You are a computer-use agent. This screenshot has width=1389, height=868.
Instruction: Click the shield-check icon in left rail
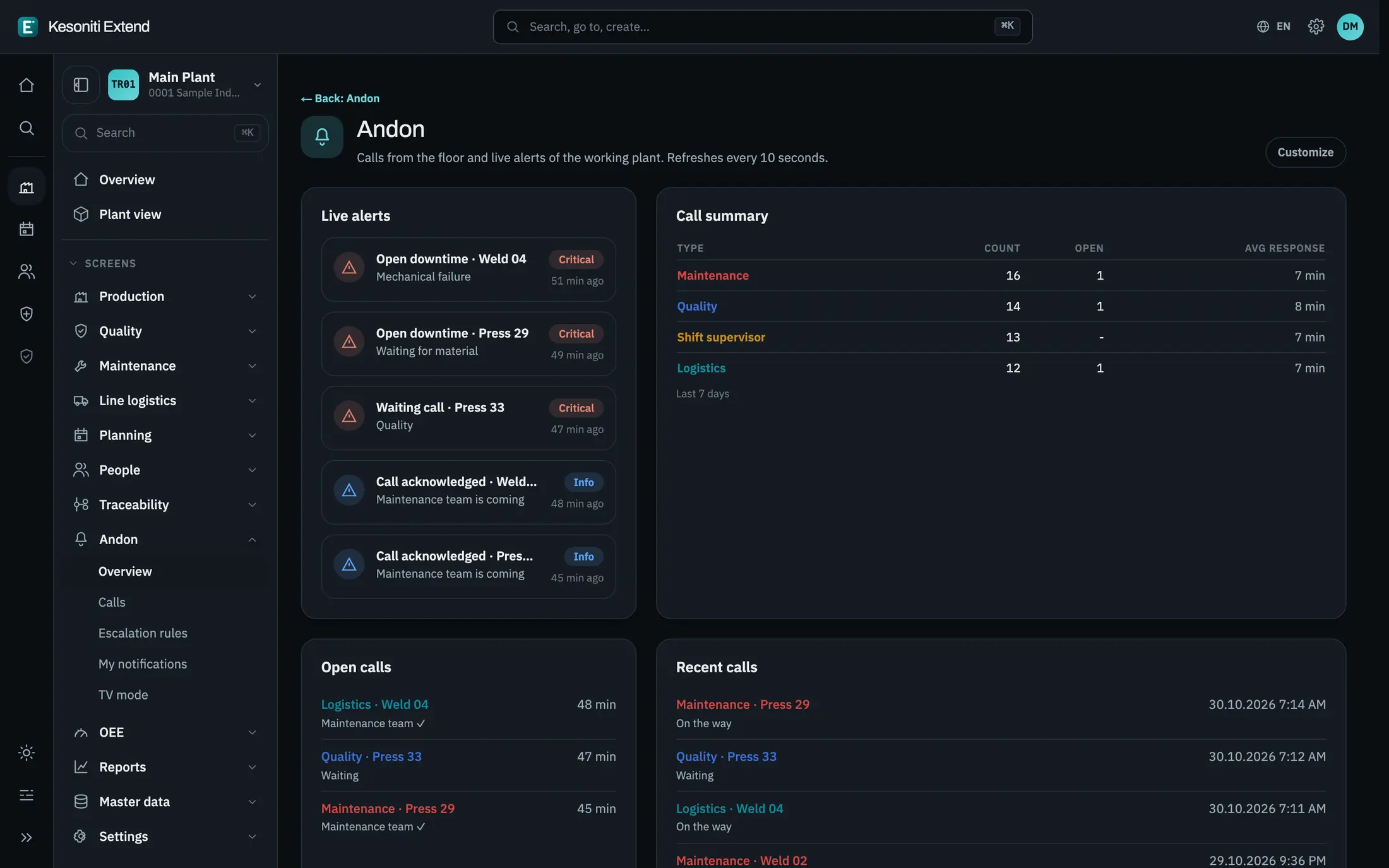pyautogui.click(x=26, y=357)
